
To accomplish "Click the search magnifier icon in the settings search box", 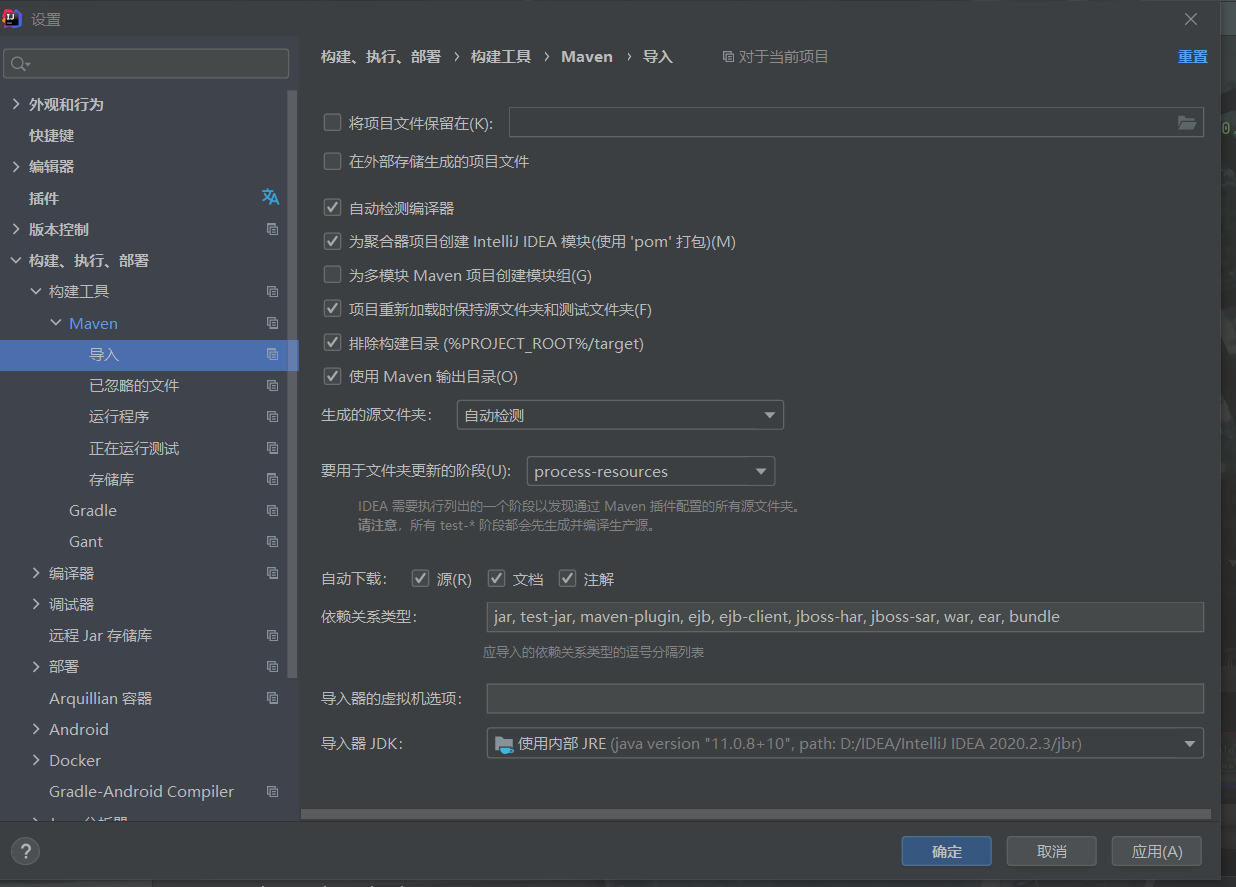I will [x=19, y=64].
